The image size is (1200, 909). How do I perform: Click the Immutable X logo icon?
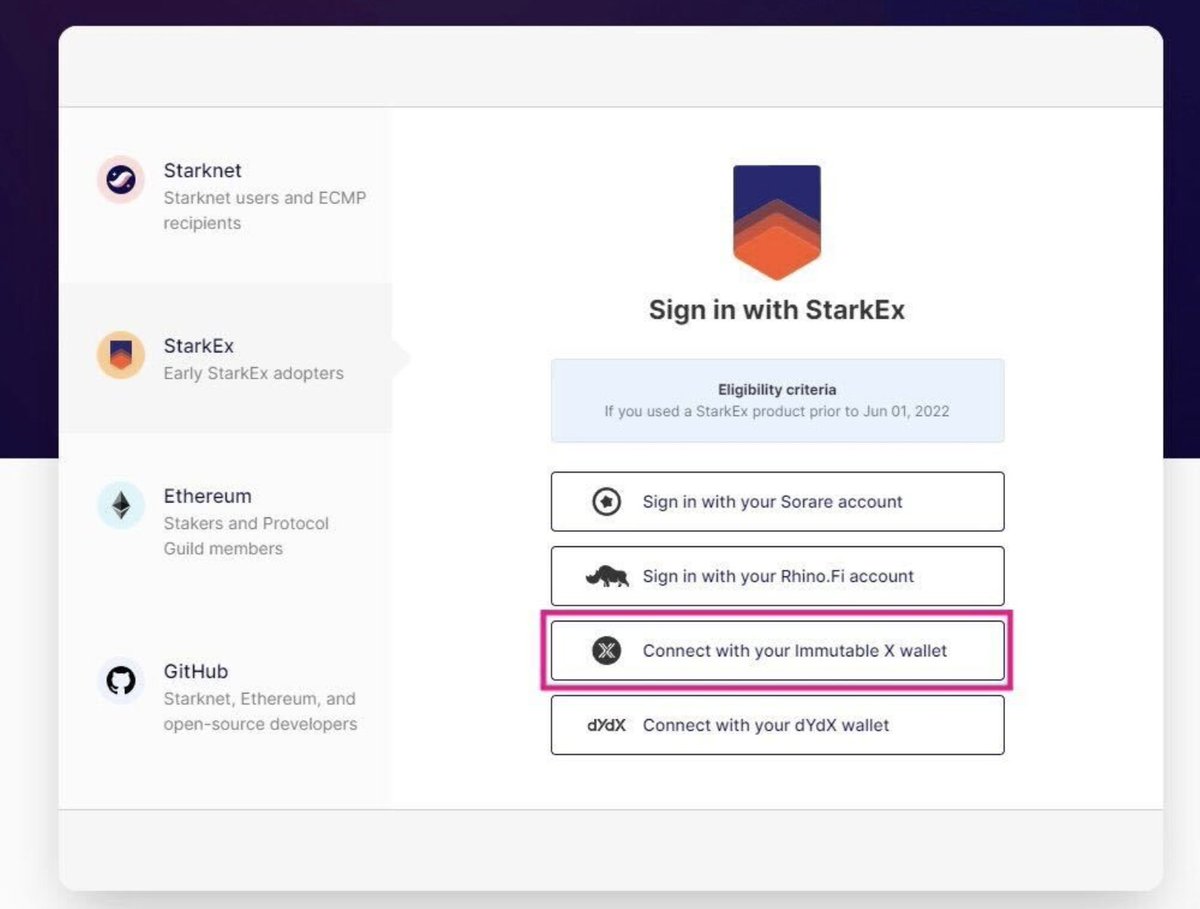click(606, 651)
